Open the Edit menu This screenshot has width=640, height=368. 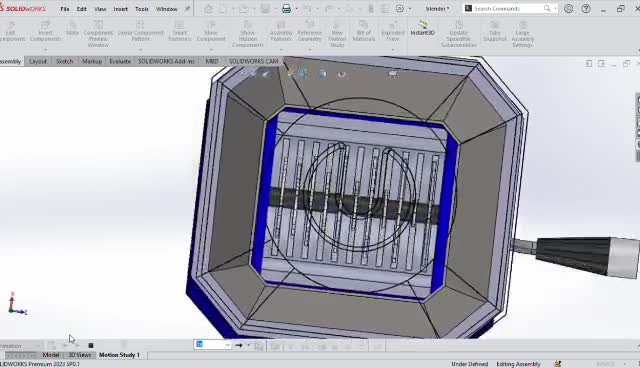coord(82,9)
